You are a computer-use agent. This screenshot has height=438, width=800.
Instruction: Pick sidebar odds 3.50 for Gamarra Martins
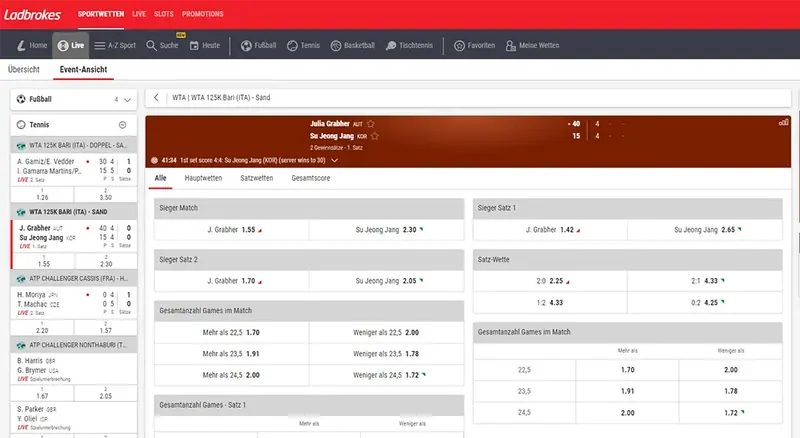pyautogui.click(x=106, y=194)
